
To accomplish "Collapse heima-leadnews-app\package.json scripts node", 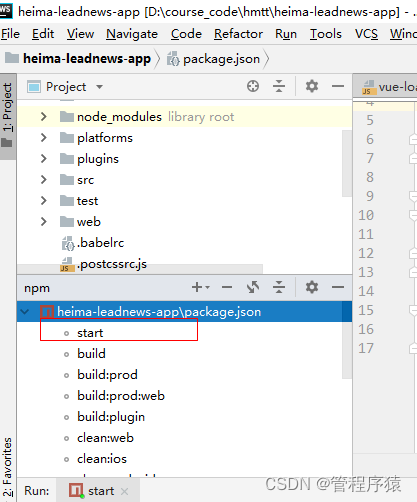I will (25, 312).
